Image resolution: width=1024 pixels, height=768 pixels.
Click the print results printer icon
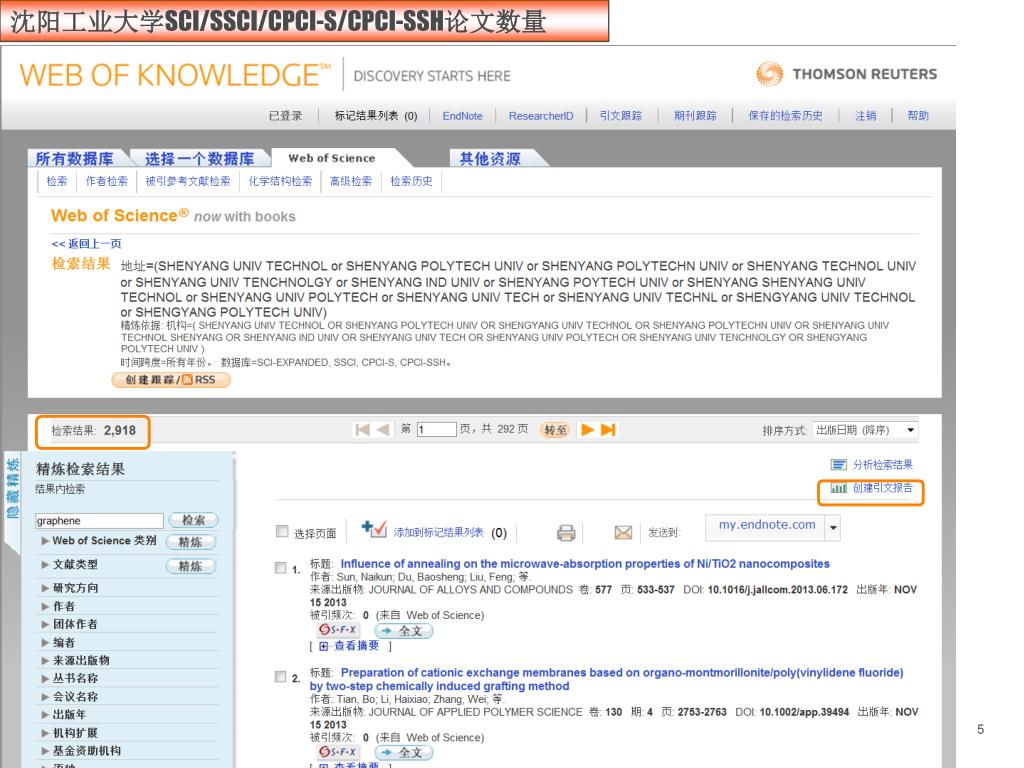point(566,533)
